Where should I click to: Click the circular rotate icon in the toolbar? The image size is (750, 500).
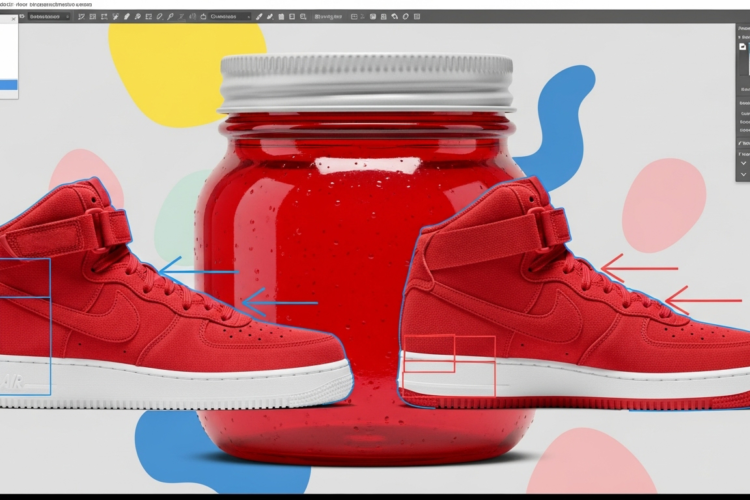(x=406, y=17)
